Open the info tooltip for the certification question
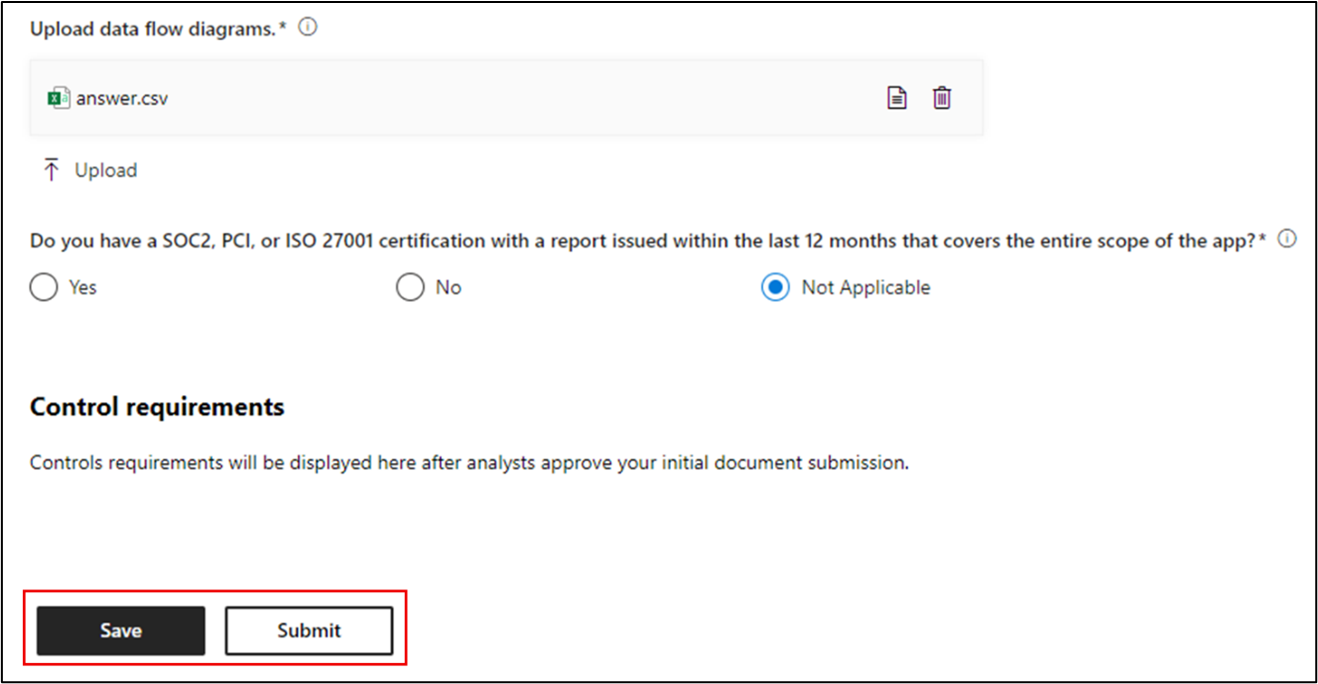Image resolution: width=1318 pixels, height=684 pixels. (x=1288, y=238)
